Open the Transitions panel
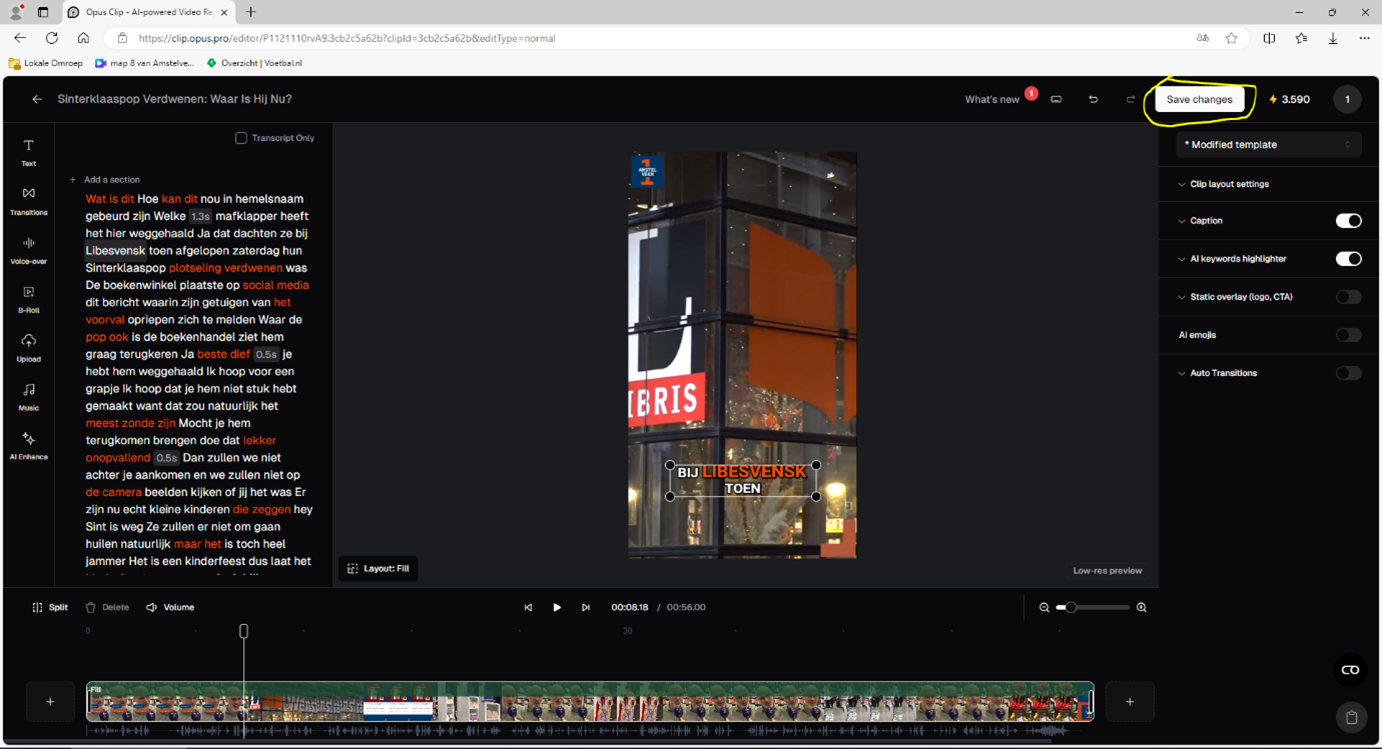 [x=28, y=201]
